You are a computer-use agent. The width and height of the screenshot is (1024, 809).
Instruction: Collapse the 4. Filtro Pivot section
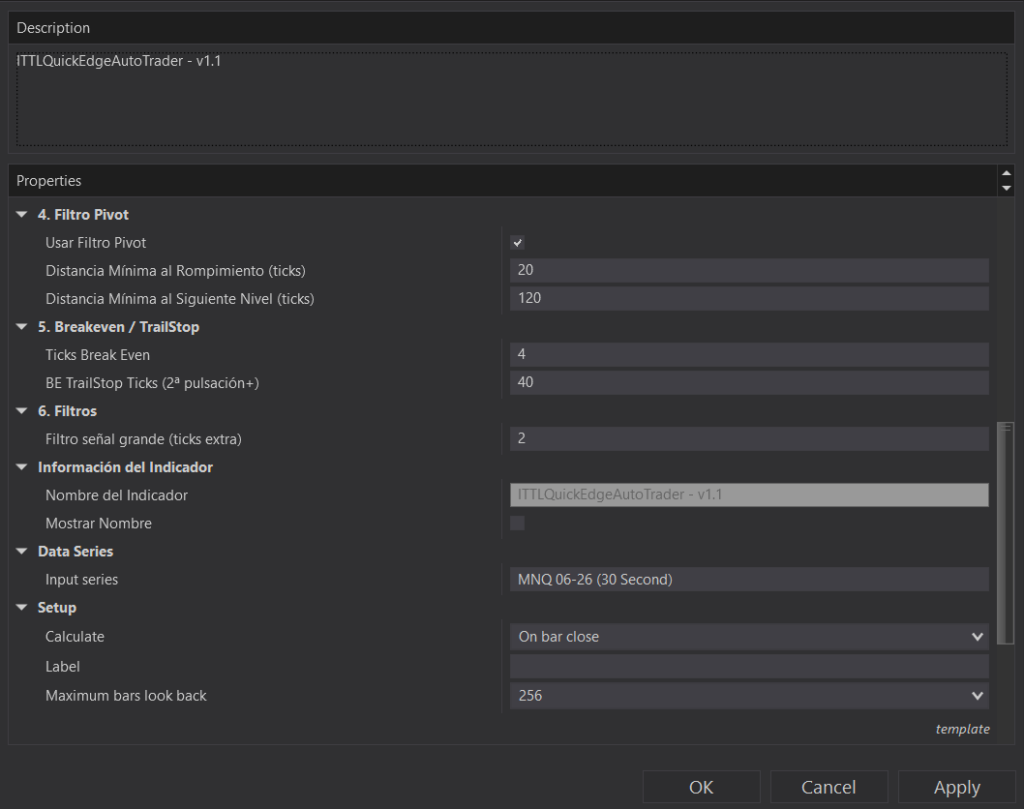point(22,215)
